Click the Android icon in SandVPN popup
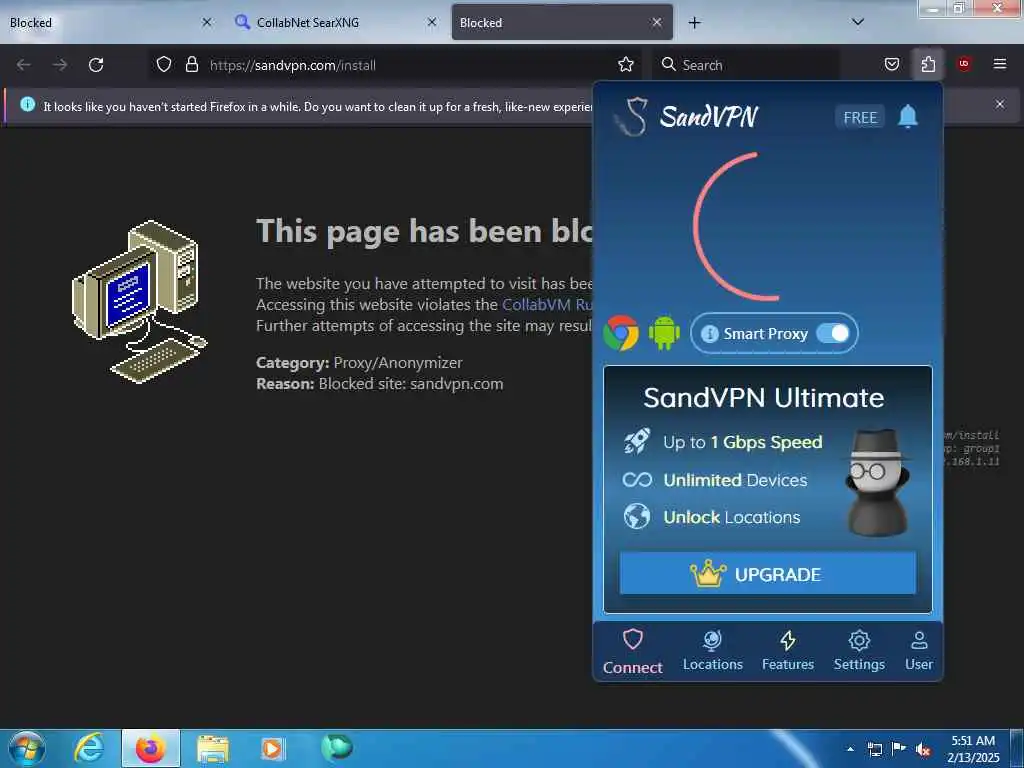 664,333
